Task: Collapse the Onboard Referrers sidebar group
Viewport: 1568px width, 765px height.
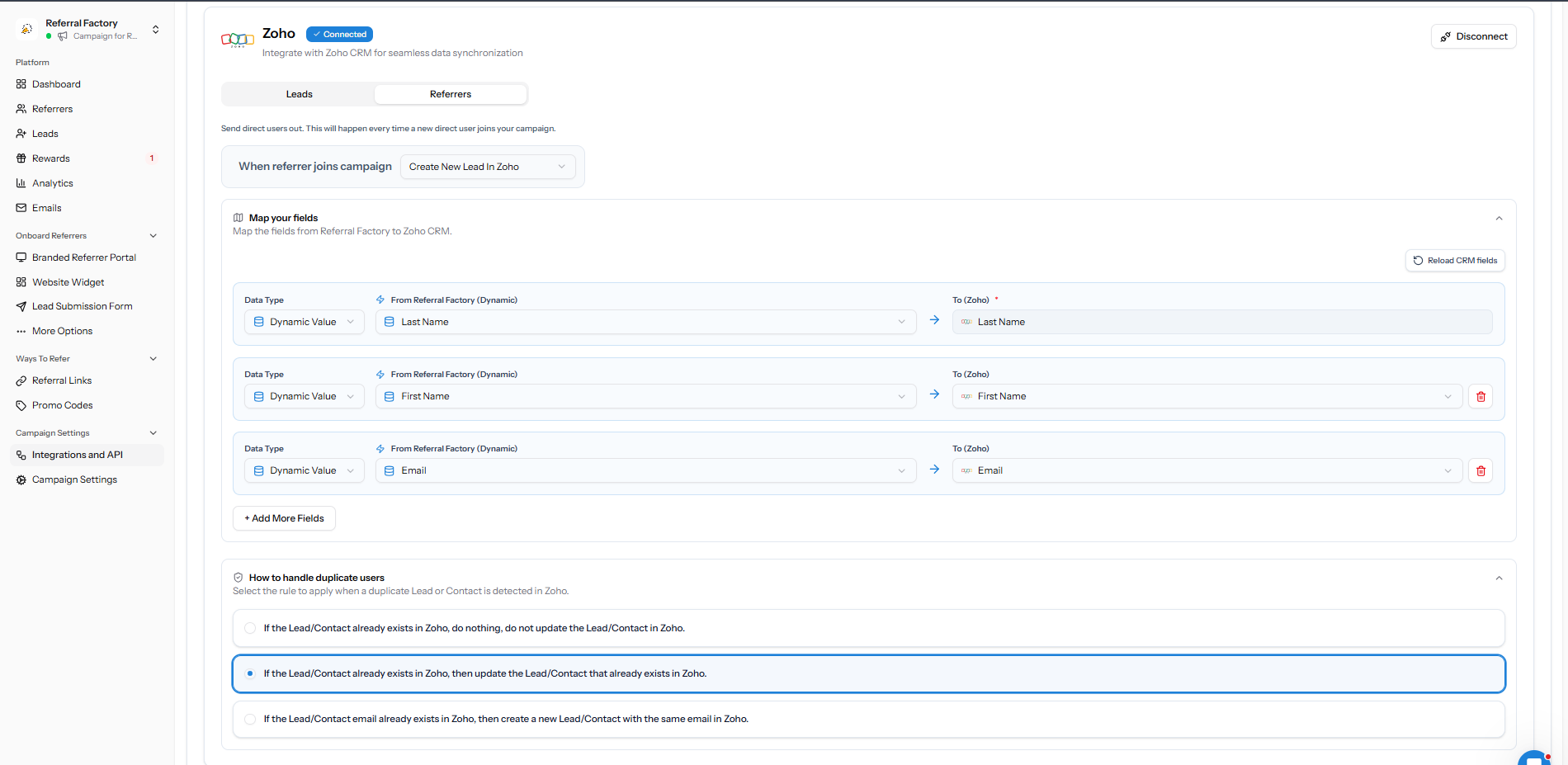Action: tap(153, 236)
